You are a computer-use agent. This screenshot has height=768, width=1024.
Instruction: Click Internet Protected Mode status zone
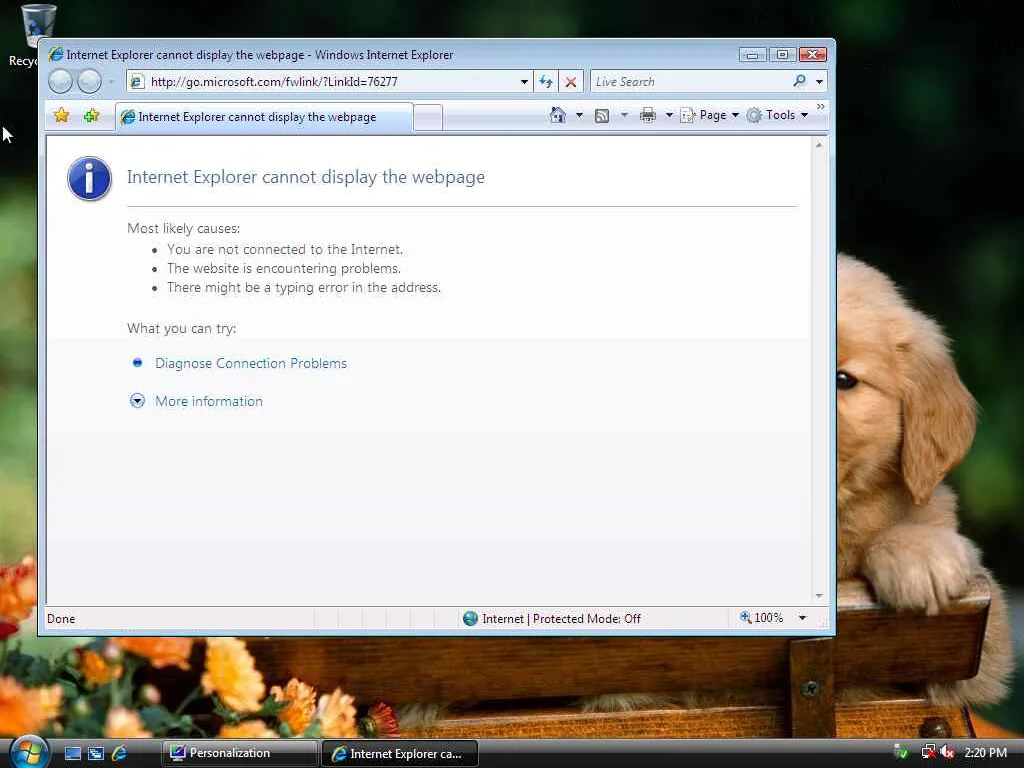pos(552,618)
